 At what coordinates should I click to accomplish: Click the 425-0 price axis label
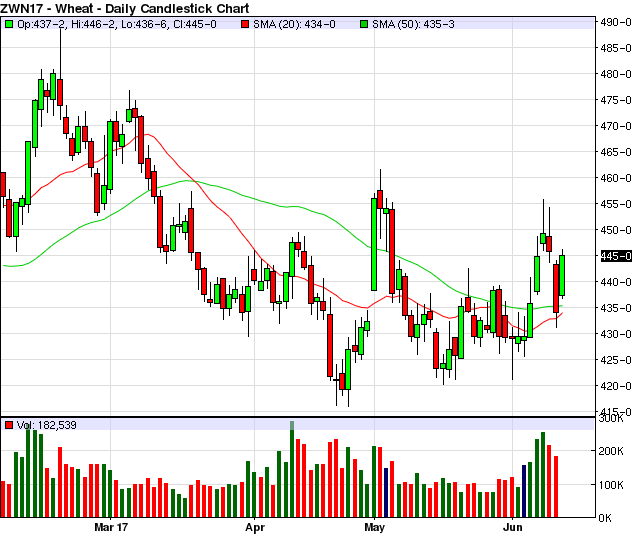click(616, 360)
